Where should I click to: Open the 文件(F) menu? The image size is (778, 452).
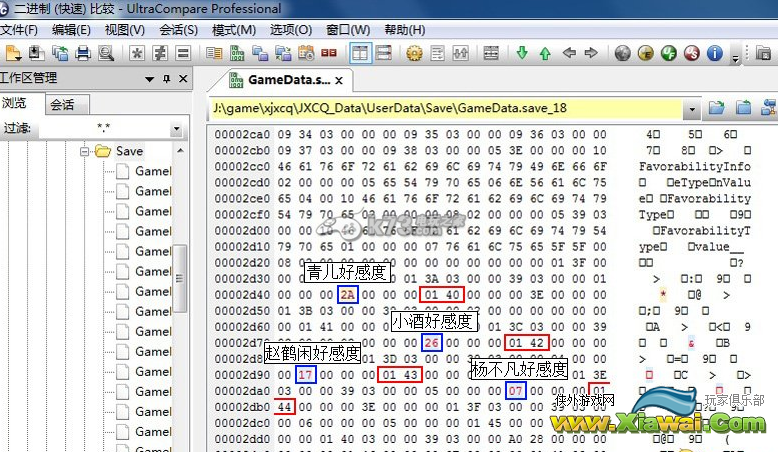click(x=19, y=30)
